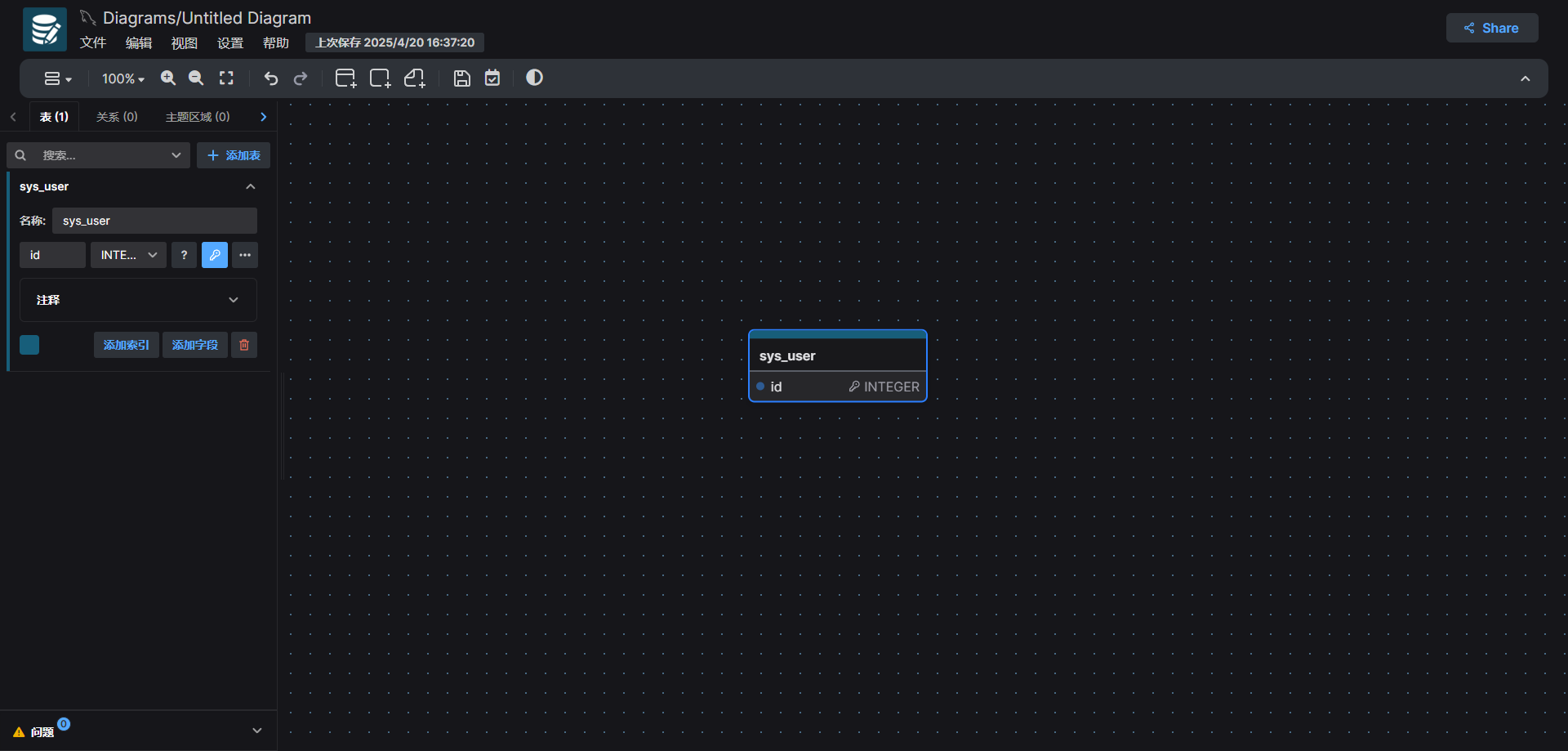Click the save diagram icon
The height and width of the screenshot is (751, 1568).
(x=462, y=78)
